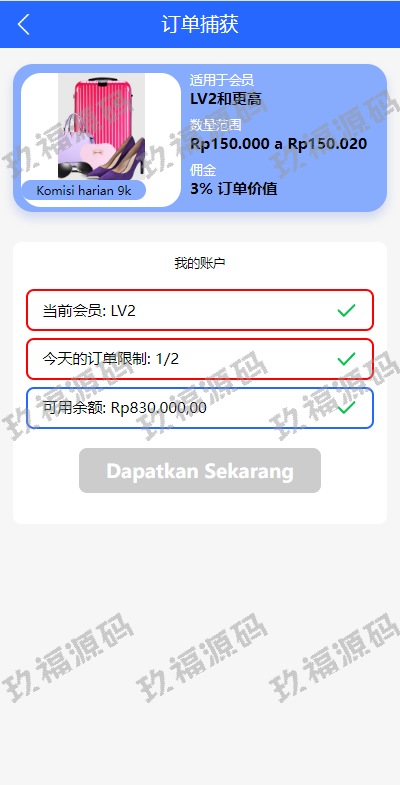The width and height of the screenshot is (400, 785).
Task: Click the checkmark in 今天的订单限制 row
Action: (346, 359)
